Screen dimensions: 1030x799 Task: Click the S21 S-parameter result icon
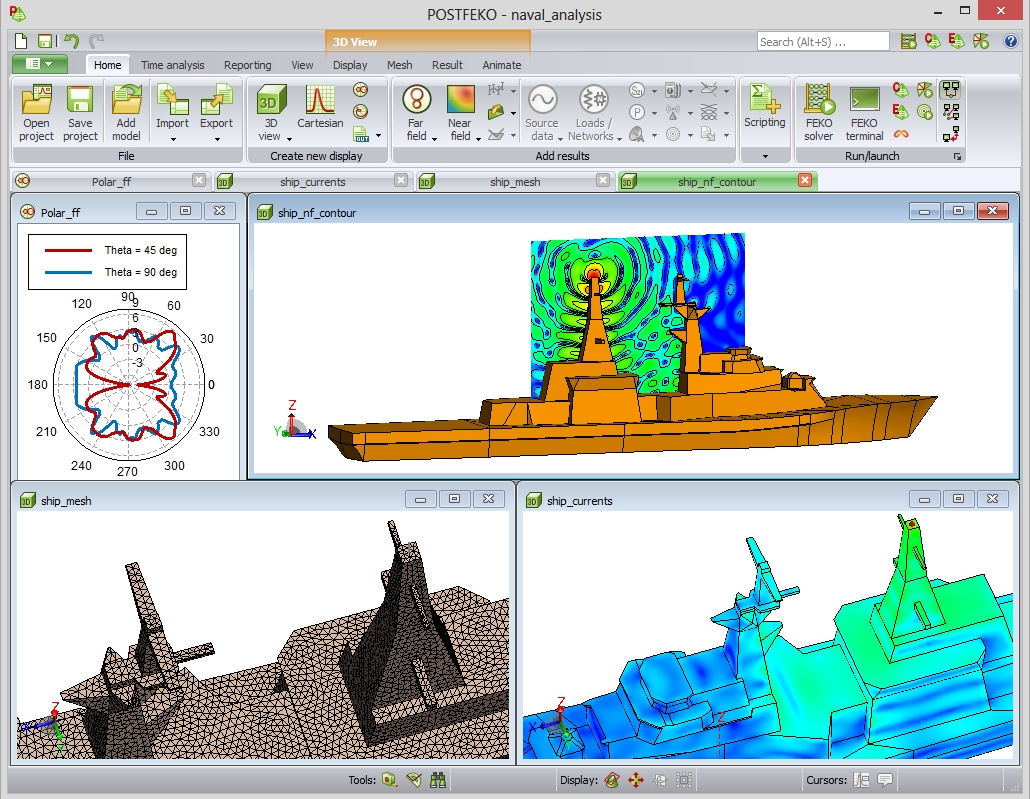coord(636,90)
